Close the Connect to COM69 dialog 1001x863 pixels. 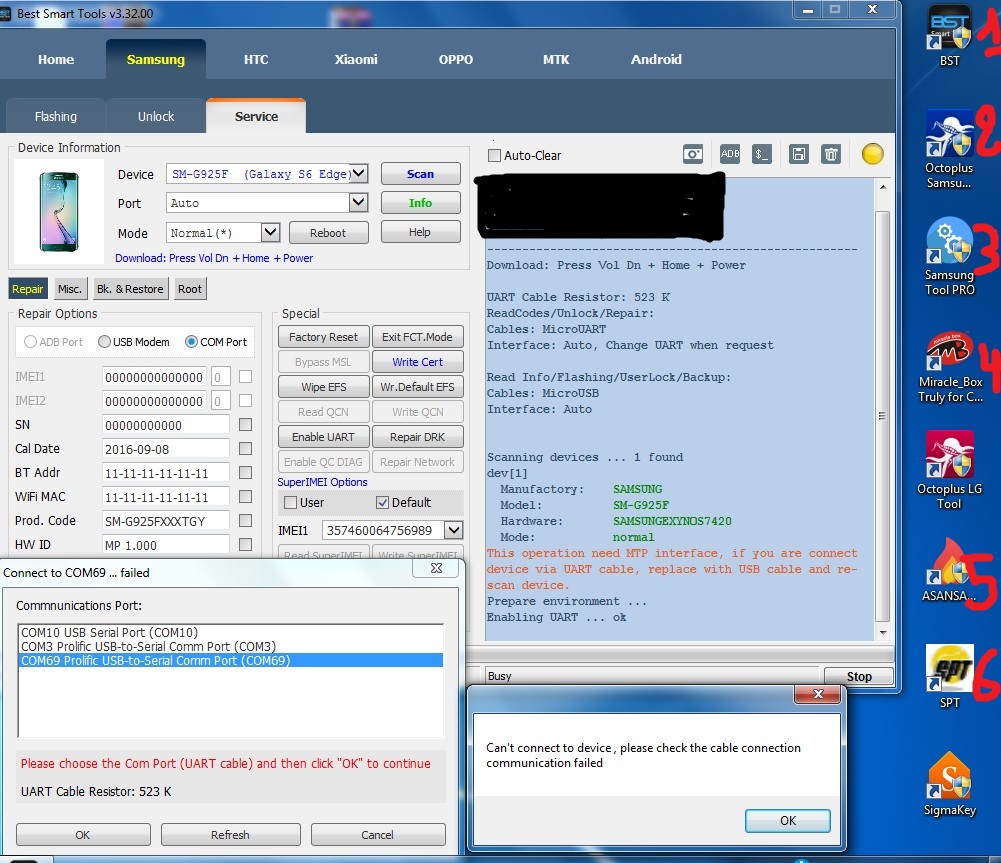click(x=436, y=568)
